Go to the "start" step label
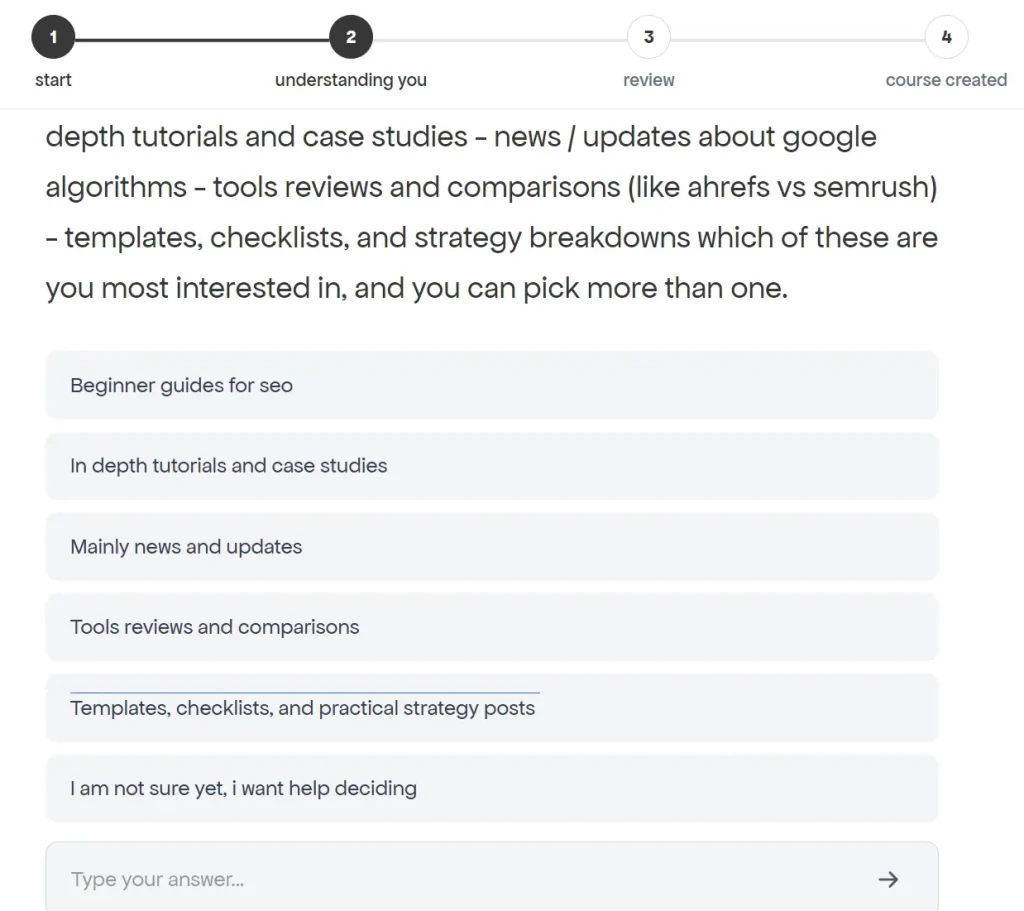The width and height of the screenshot is (1024, 911). [53, 80]
